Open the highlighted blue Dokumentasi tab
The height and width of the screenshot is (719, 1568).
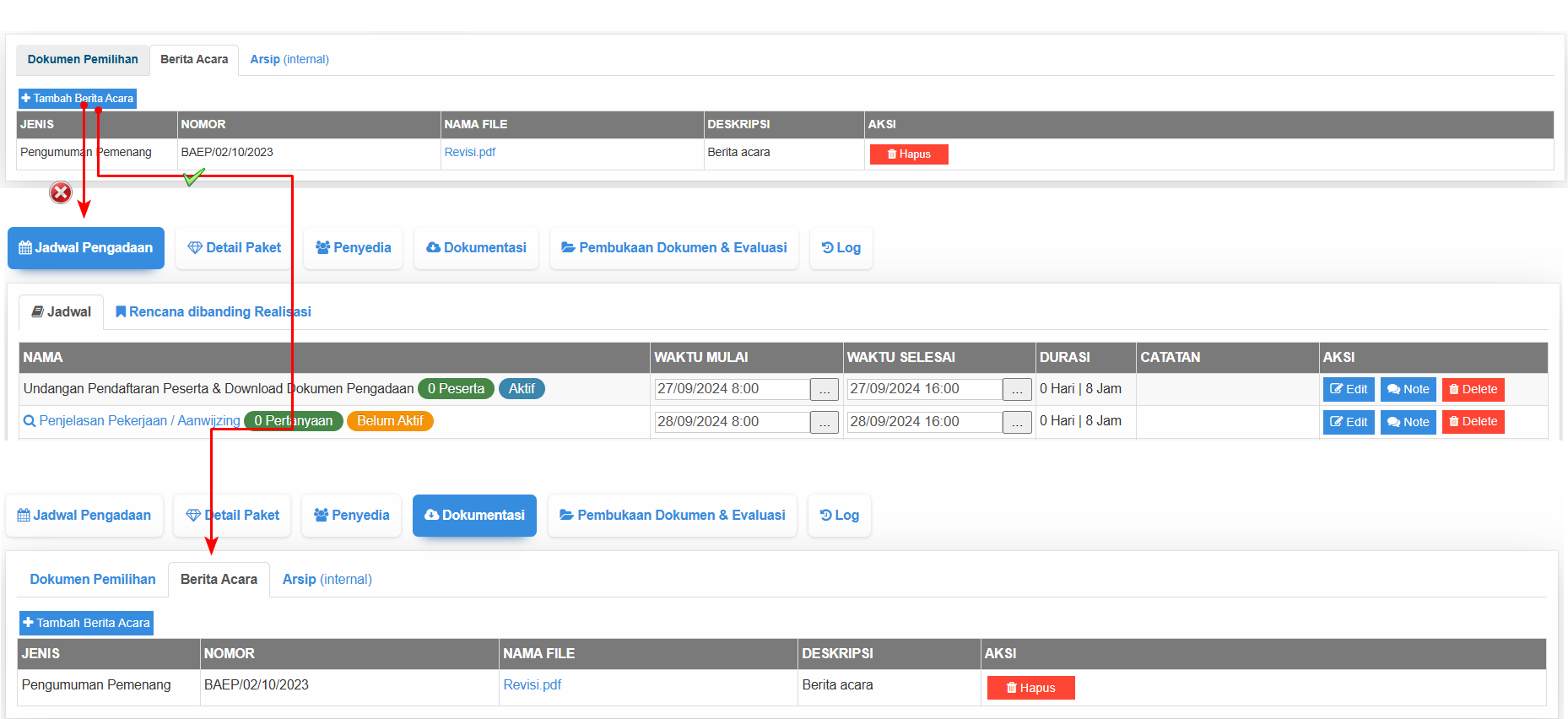pos(474,516)
